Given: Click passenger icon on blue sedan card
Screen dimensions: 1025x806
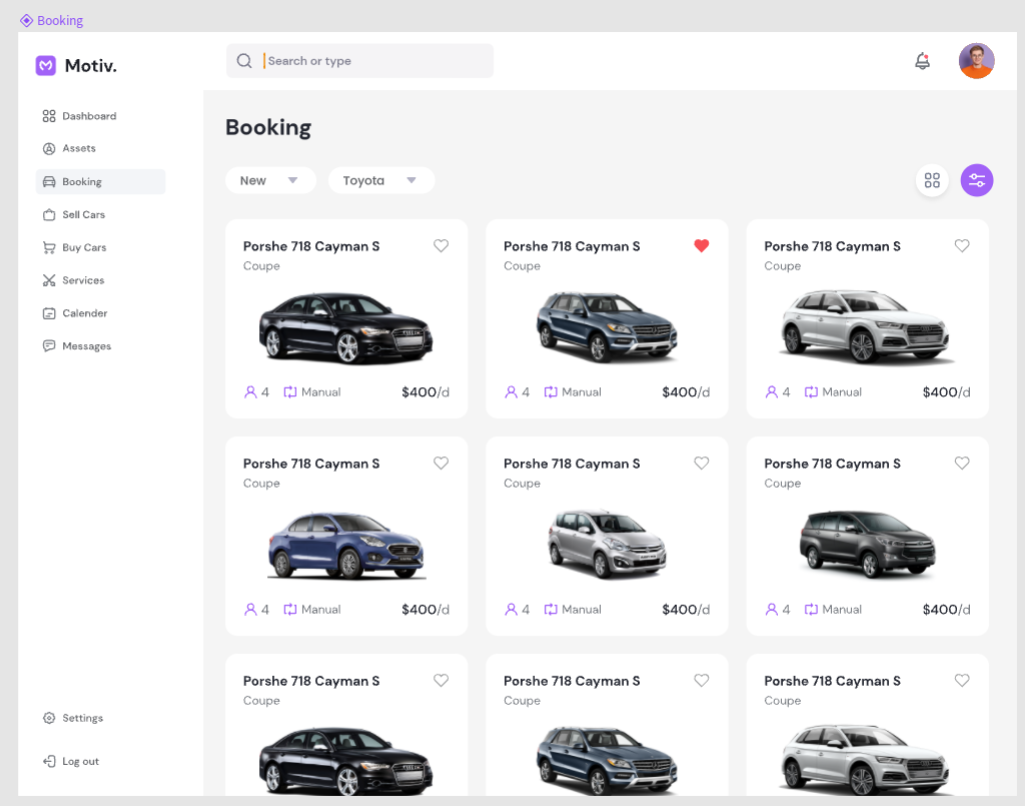Looking at the screenshot, I should click(250, 609).
